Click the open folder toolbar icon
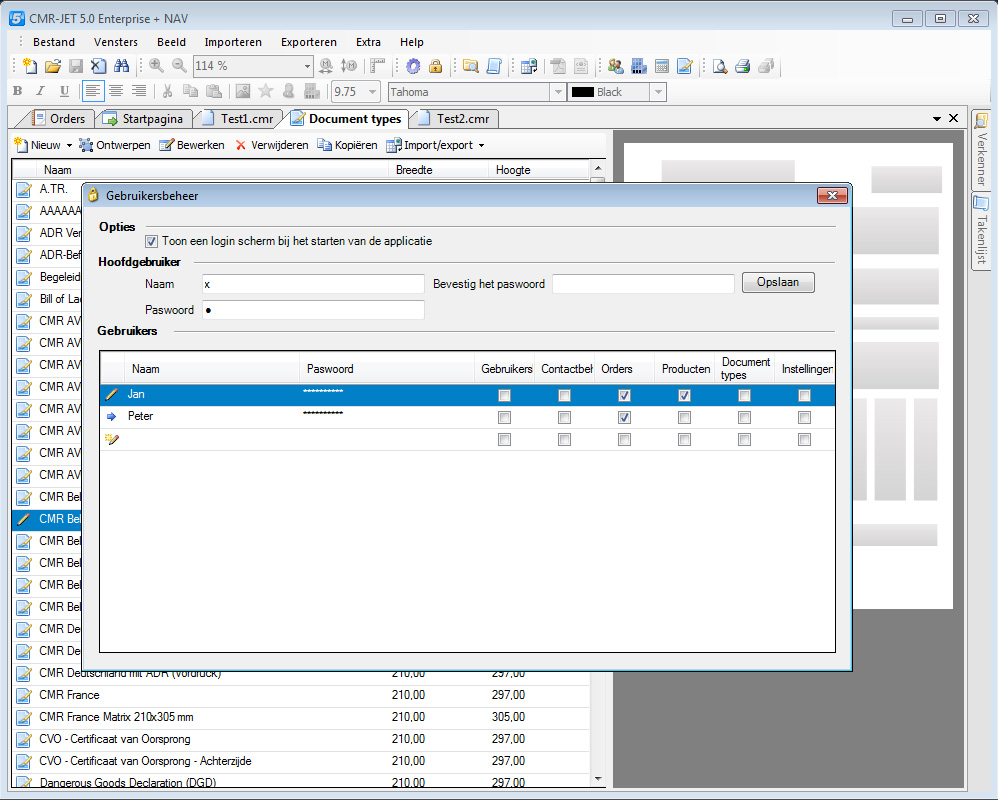This screenshot has width=998, height=800. pos(53,66)
